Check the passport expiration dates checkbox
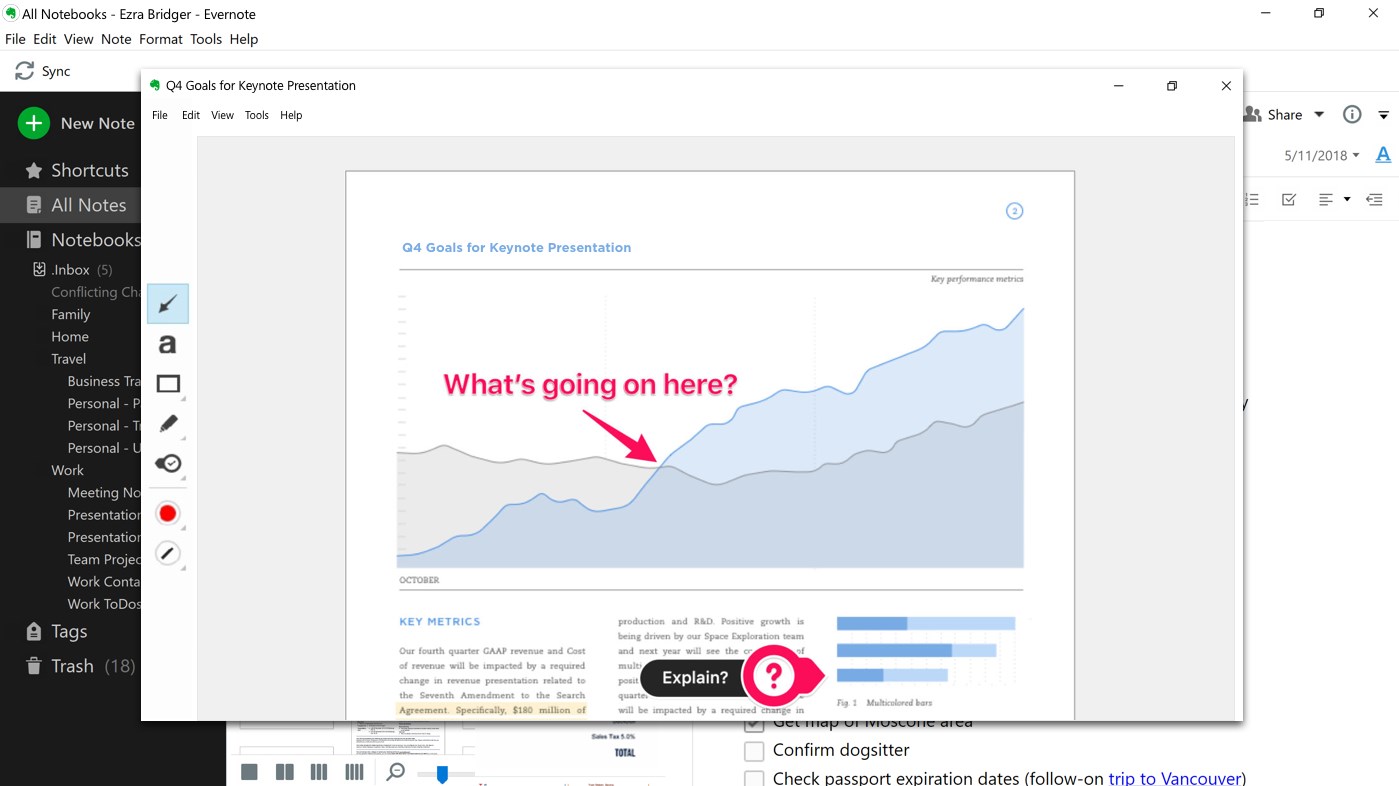 tap(753, 778)
